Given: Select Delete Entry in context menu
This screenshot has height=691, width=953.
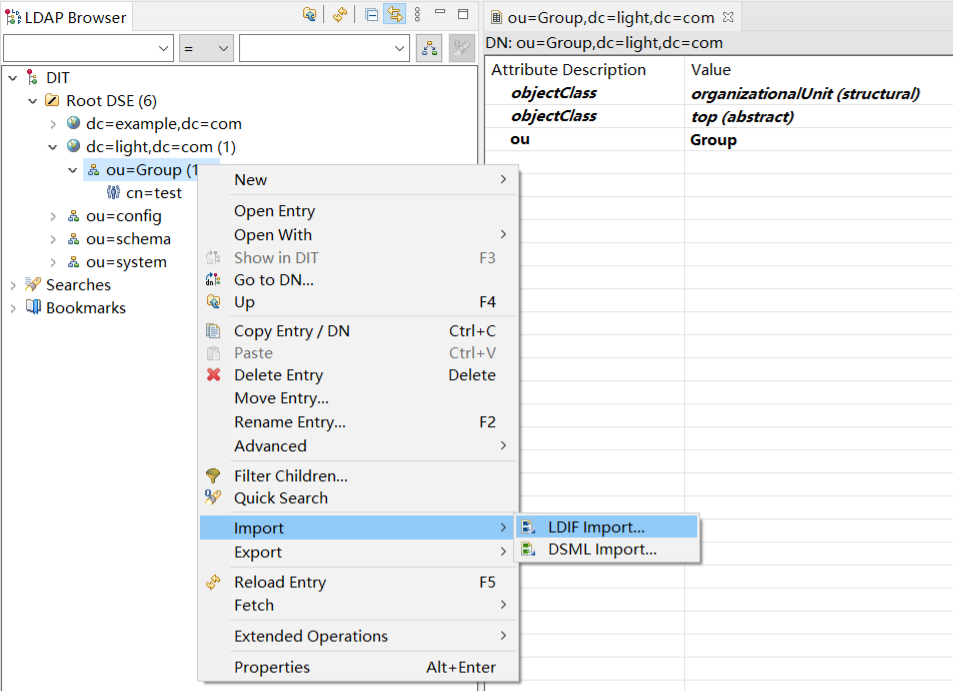Looking at the screenshot, I should pos(278,375).
